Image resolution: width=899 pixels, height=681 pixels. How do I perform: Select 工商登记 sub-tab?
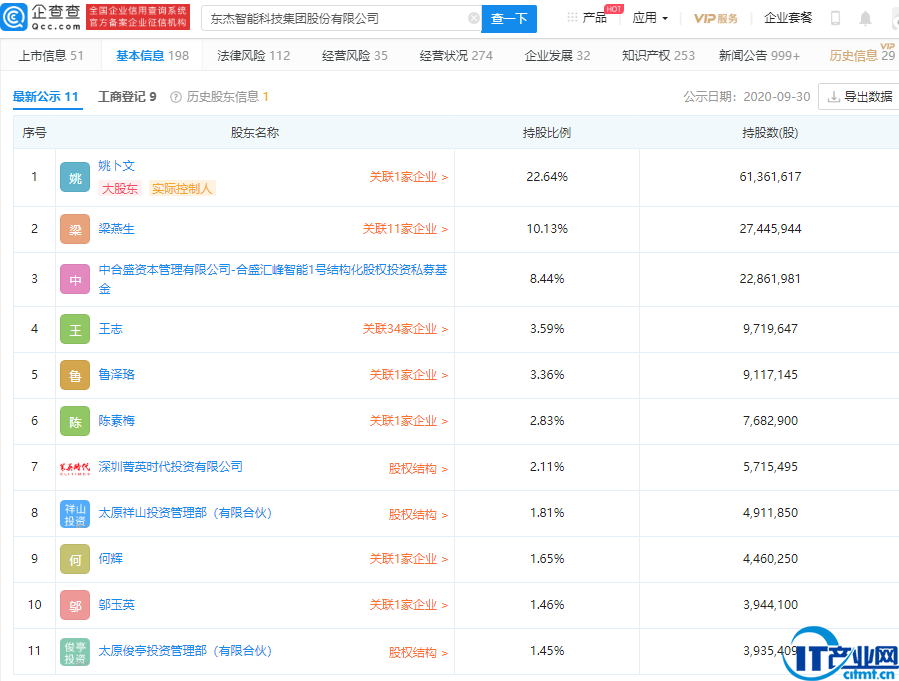tap(127, 97)
